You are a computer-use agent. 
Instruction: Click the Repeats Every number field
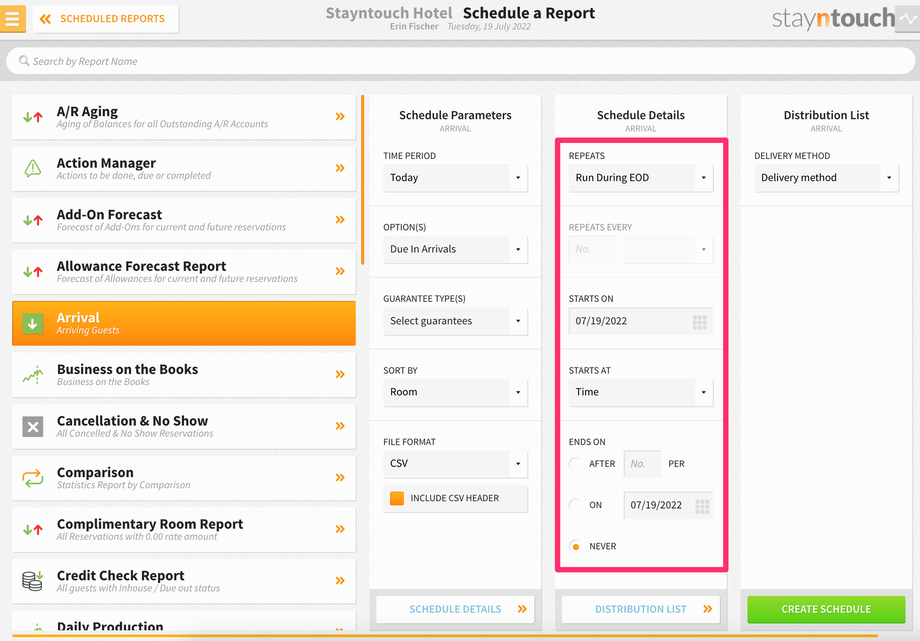[593, 249]
